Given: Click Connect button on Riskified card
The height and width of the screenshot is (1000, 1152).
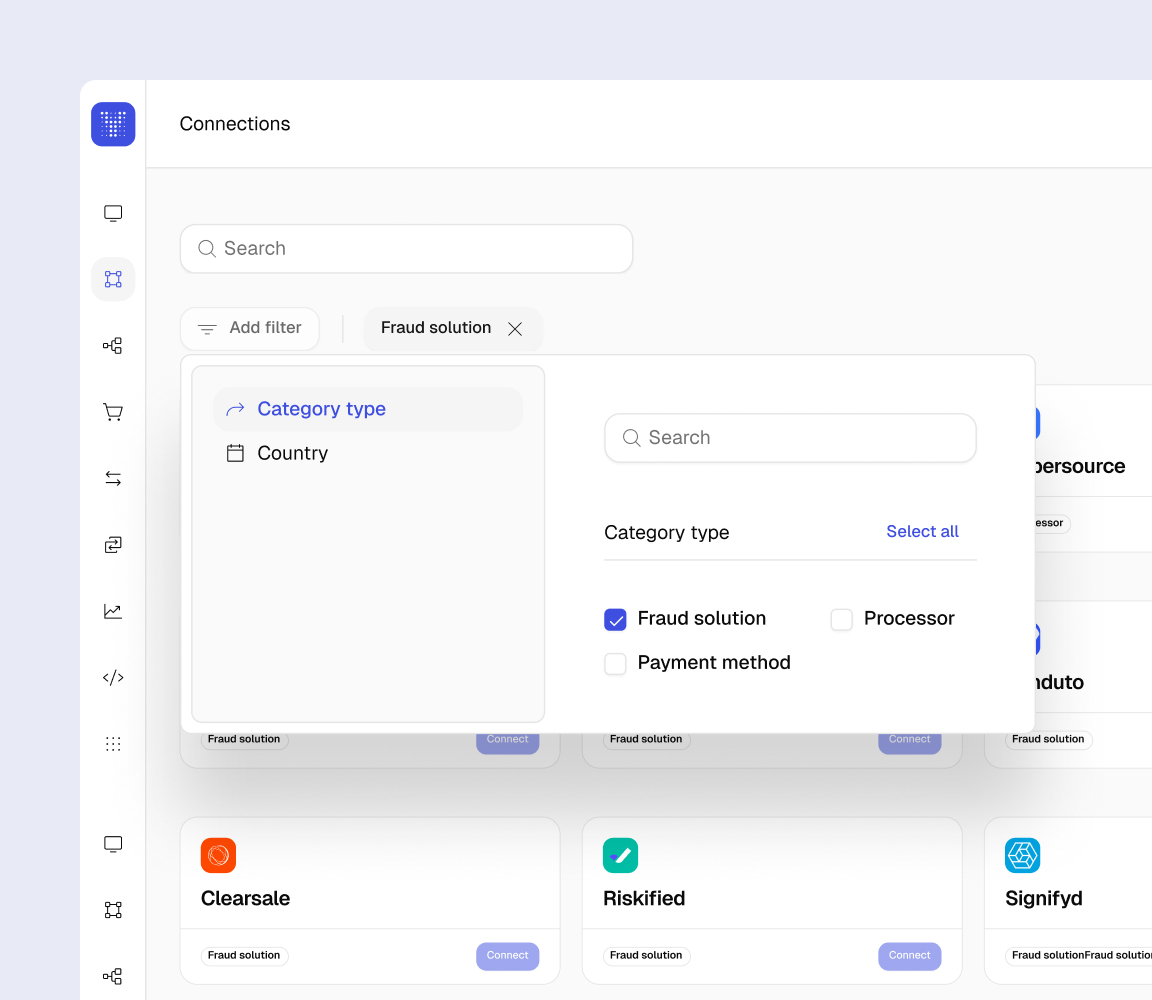Looking at the screenshot, I should click(909, 956).
